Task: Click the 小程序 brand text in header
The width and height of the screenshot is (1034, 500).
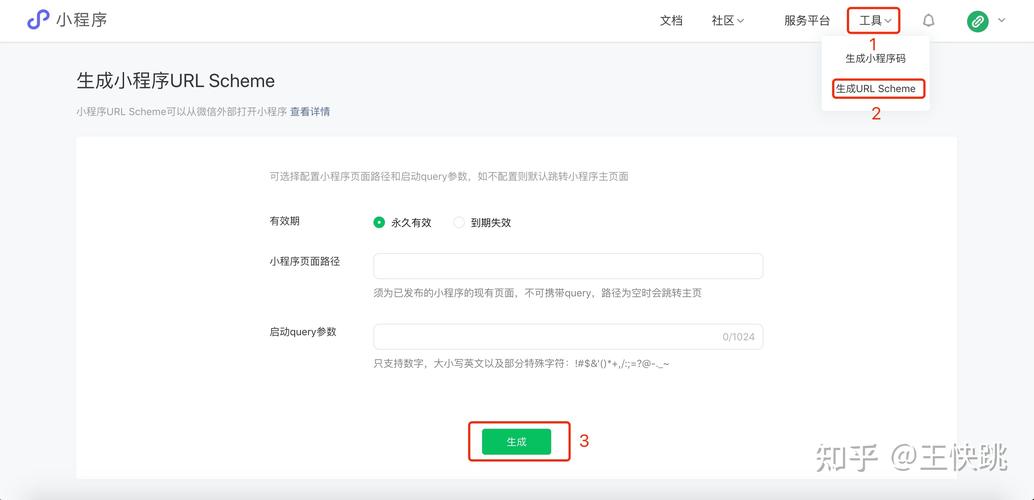Action: coord(82,20)
